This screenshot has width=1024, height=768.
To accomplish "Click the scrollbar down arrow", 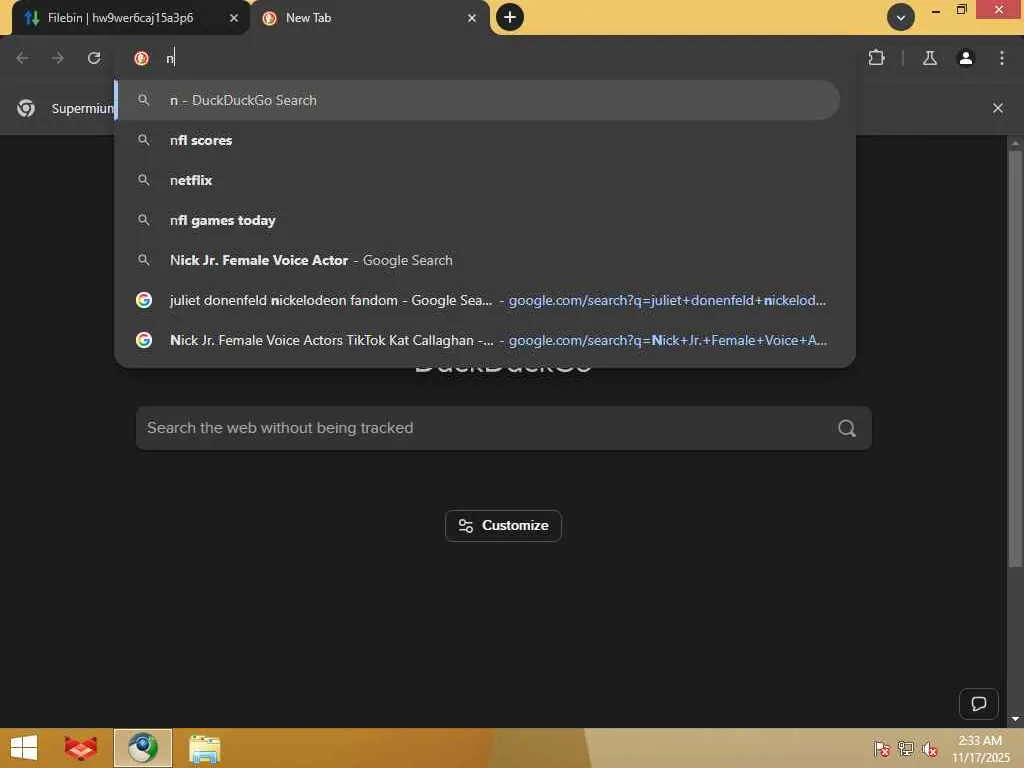I will 1015,719.
